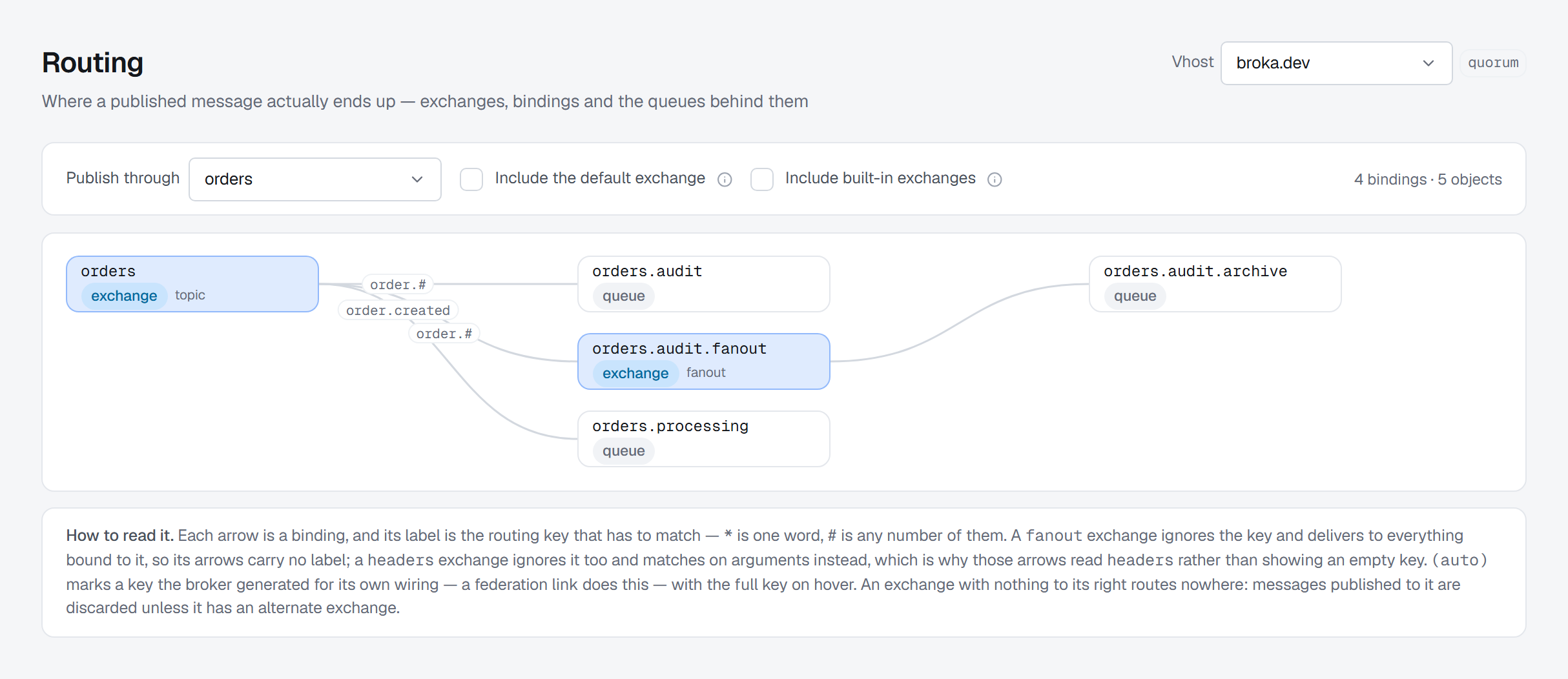
Task: Click info icon next to default exchange
Action: [x=725, y=179]
